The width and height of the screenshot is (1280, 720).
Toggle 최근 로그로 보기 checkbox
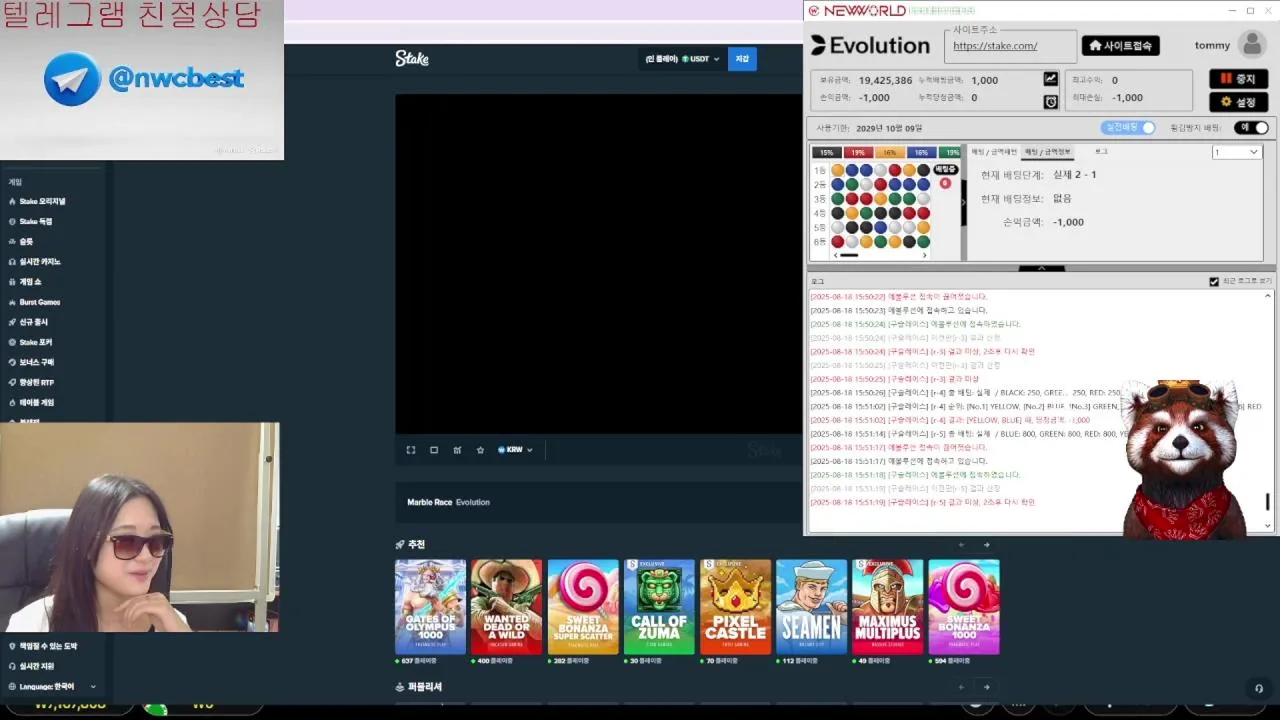click(x=1214, y=282)
